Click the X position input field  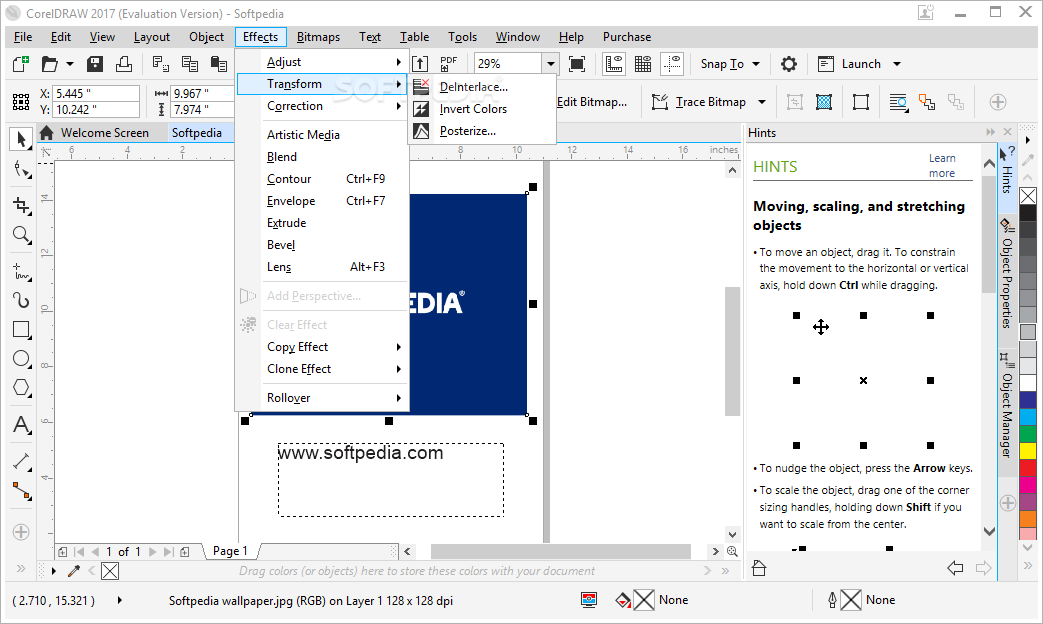point(96,93)
